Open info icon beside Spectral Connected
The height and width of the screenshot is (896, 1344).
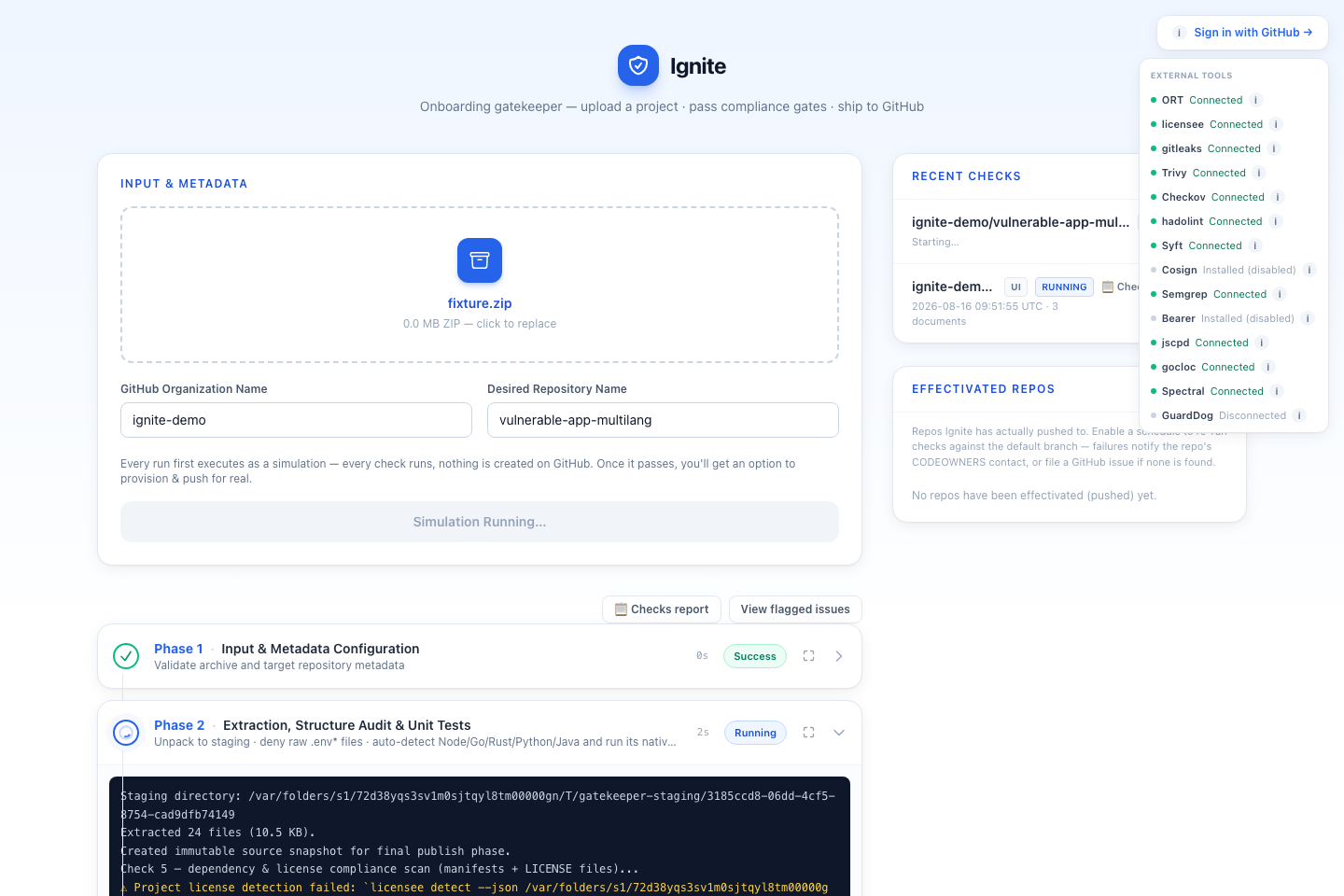1277,391
